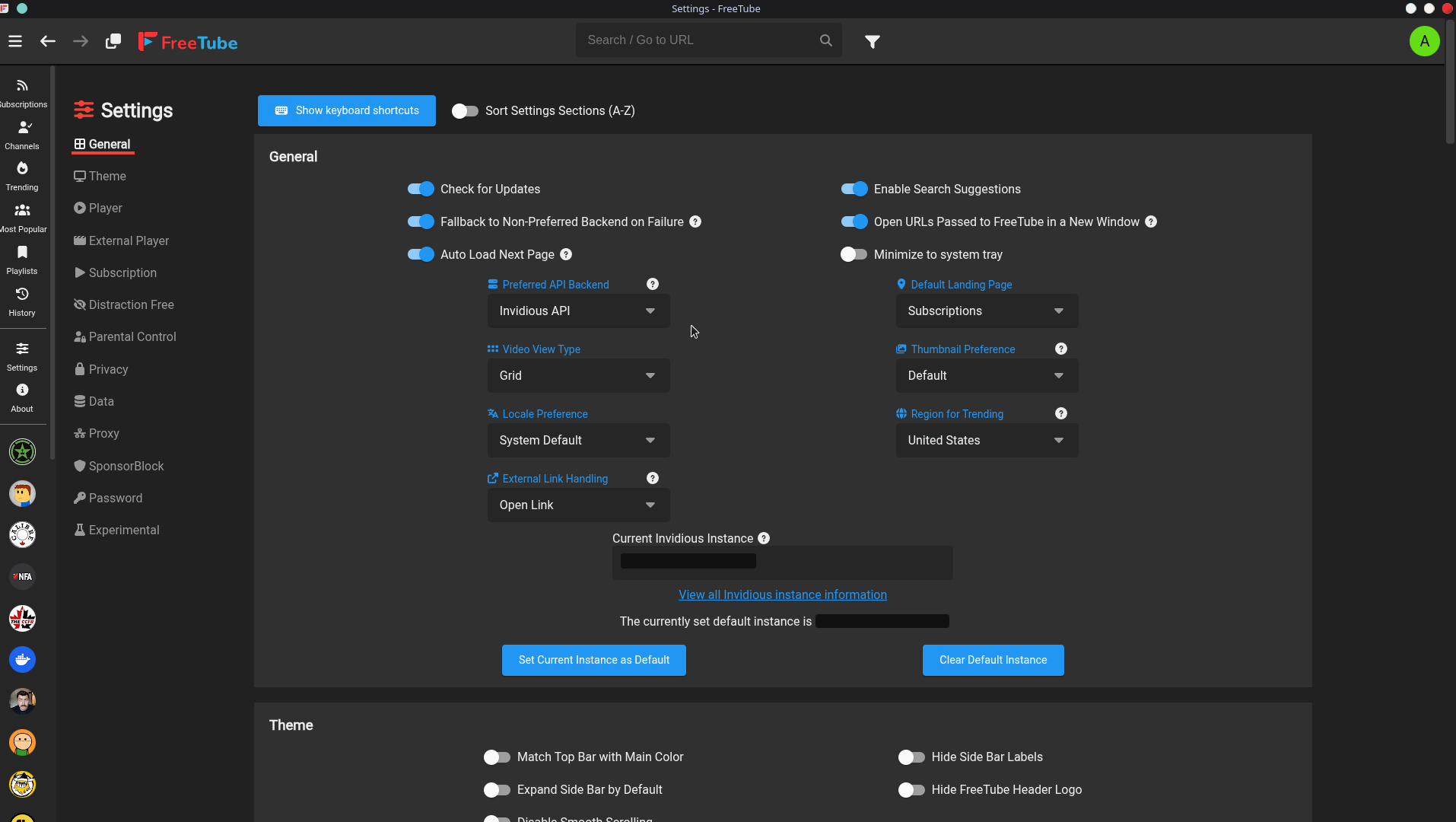This screenshot has height=822, width=1456.
Task: Enable Hide Side Bar Labels
Action: pyautogui.click(x=912, y=757)
